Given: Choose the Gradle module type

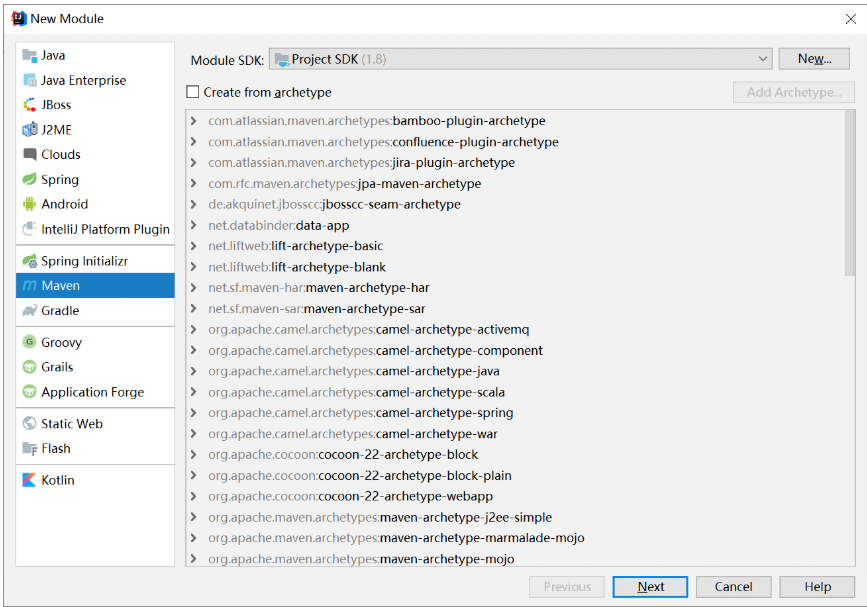Looking at the screenshot, I should click(95, 311).
